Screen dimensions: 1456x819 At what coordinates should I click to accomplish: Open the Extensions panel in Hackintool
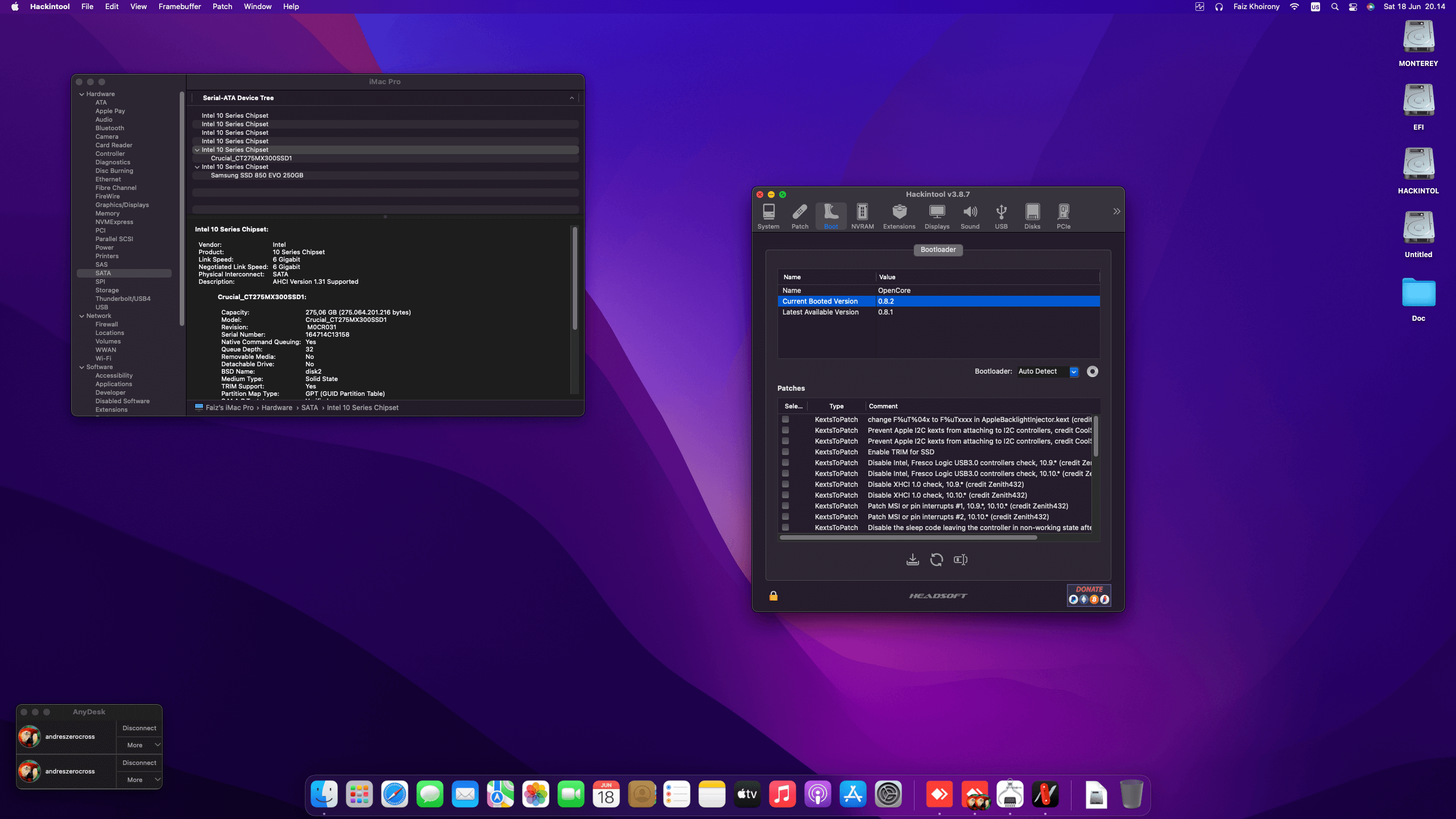[x=899, y=216]
